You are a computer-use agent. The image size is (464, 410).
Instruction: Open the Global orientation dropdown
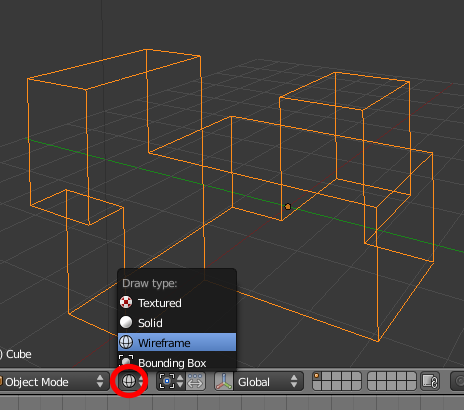click(x=268, y=381)
